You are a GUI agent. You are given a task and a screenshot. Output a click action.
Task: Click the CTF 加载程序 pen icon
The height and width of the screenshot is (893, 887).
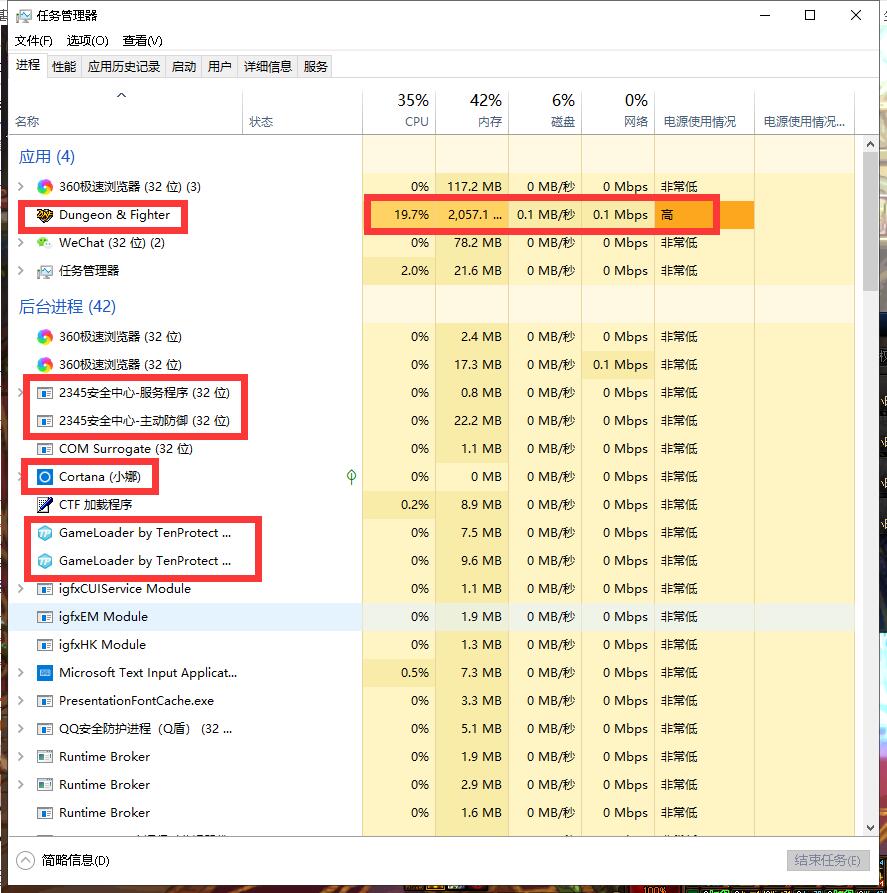44,505
